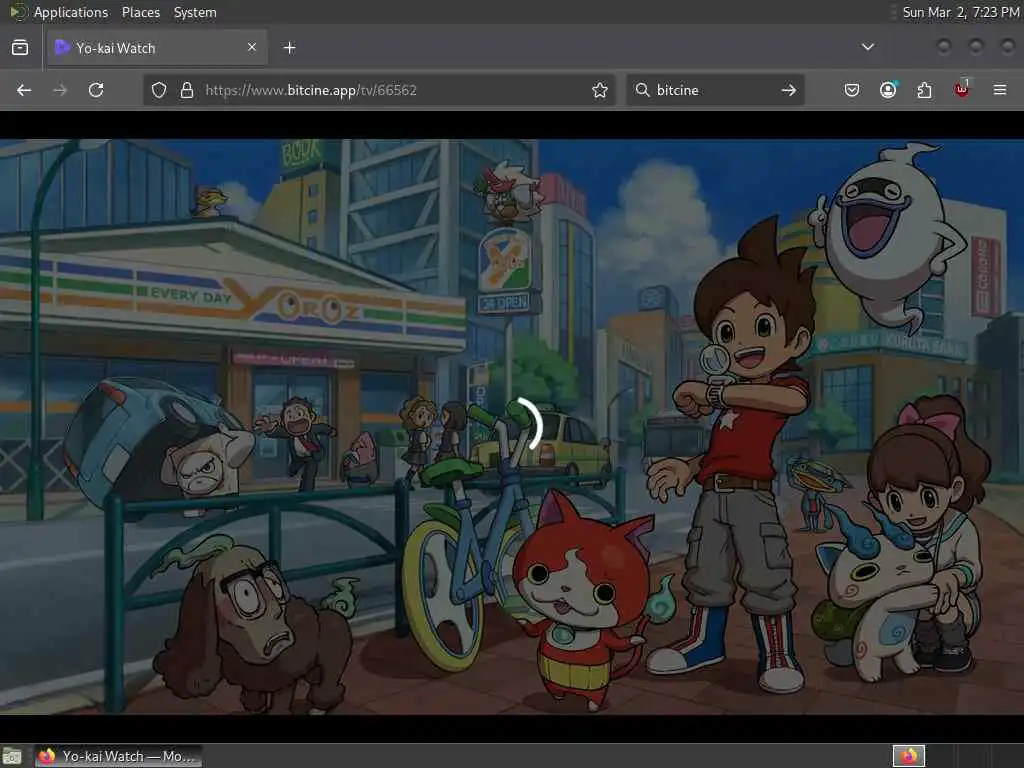Go back to the previous page
The image size is (1024, 768).
coord(24,90)
